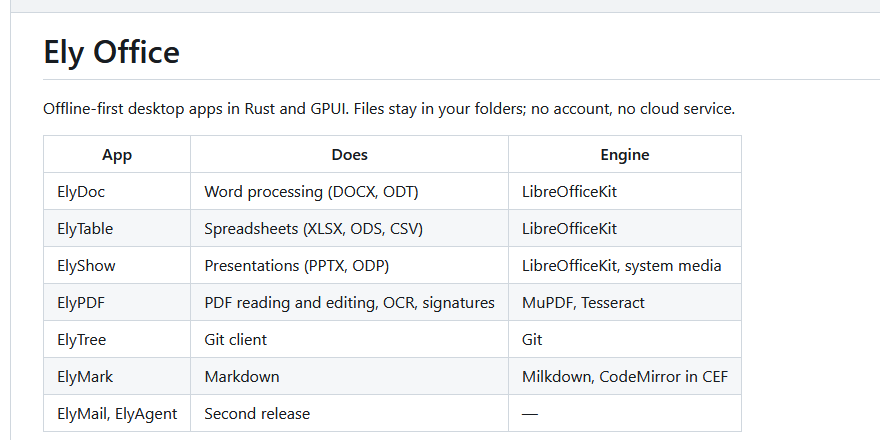Click the Markdown cell
Viewport: 880px width, 440px height.
pyautogui.click(x=349, y=377)
